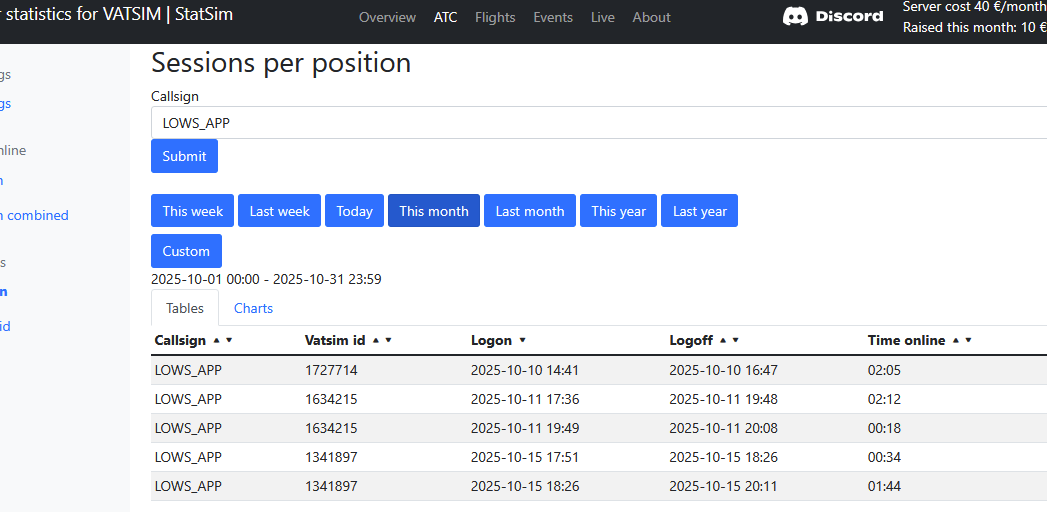Image resolution: width=1047 pixels, height=512 pixels.
Task: Choose the This year range button
Action: [618, 211]
